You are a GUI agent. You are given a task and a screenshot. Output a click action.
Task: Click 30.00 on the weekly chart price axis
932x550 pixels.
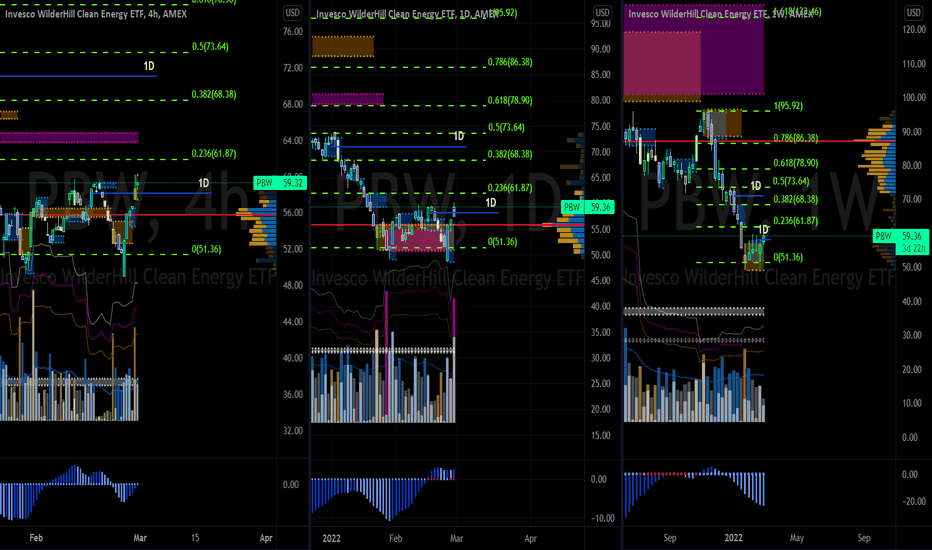[914, 335]
